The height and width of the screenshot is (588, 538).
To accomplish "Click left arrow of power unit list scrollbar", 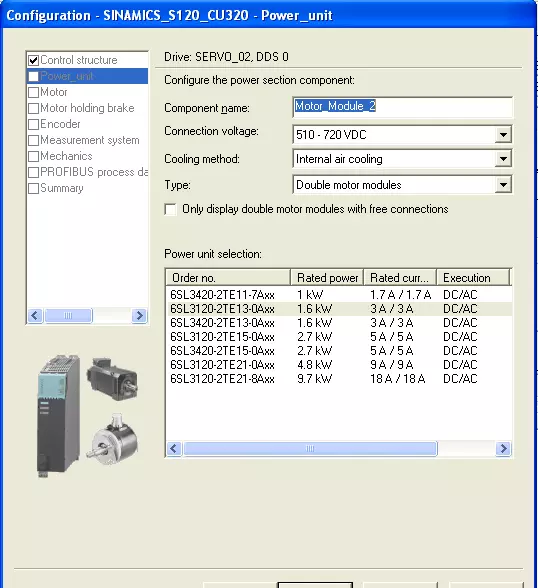I will 174,448.
